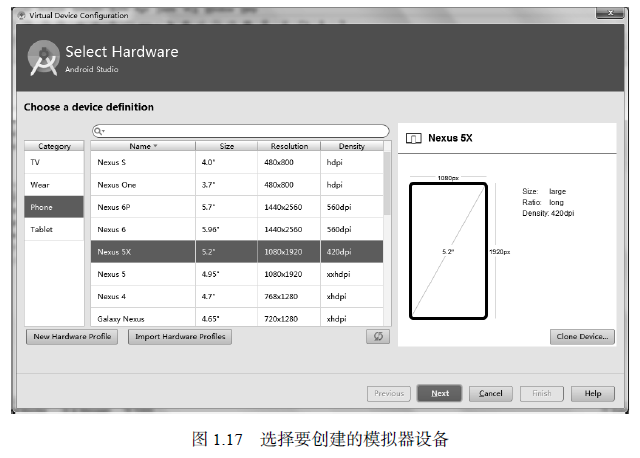Click the New Hardware Profile button
Screen dimensions: 640x458
coord(72,337)
